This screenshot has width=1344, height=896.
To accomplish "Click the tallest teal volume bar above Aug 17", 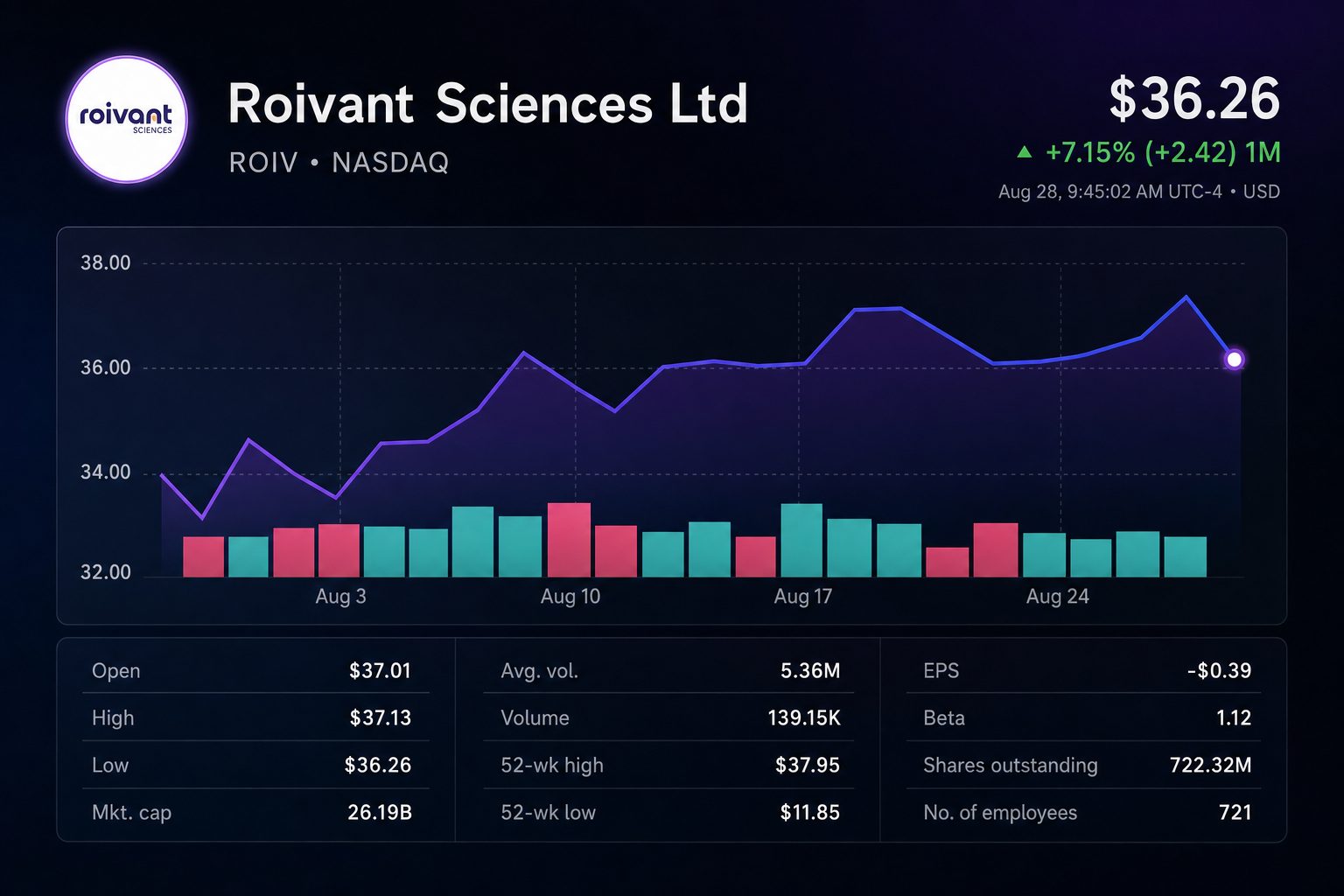I will (801, 540).
